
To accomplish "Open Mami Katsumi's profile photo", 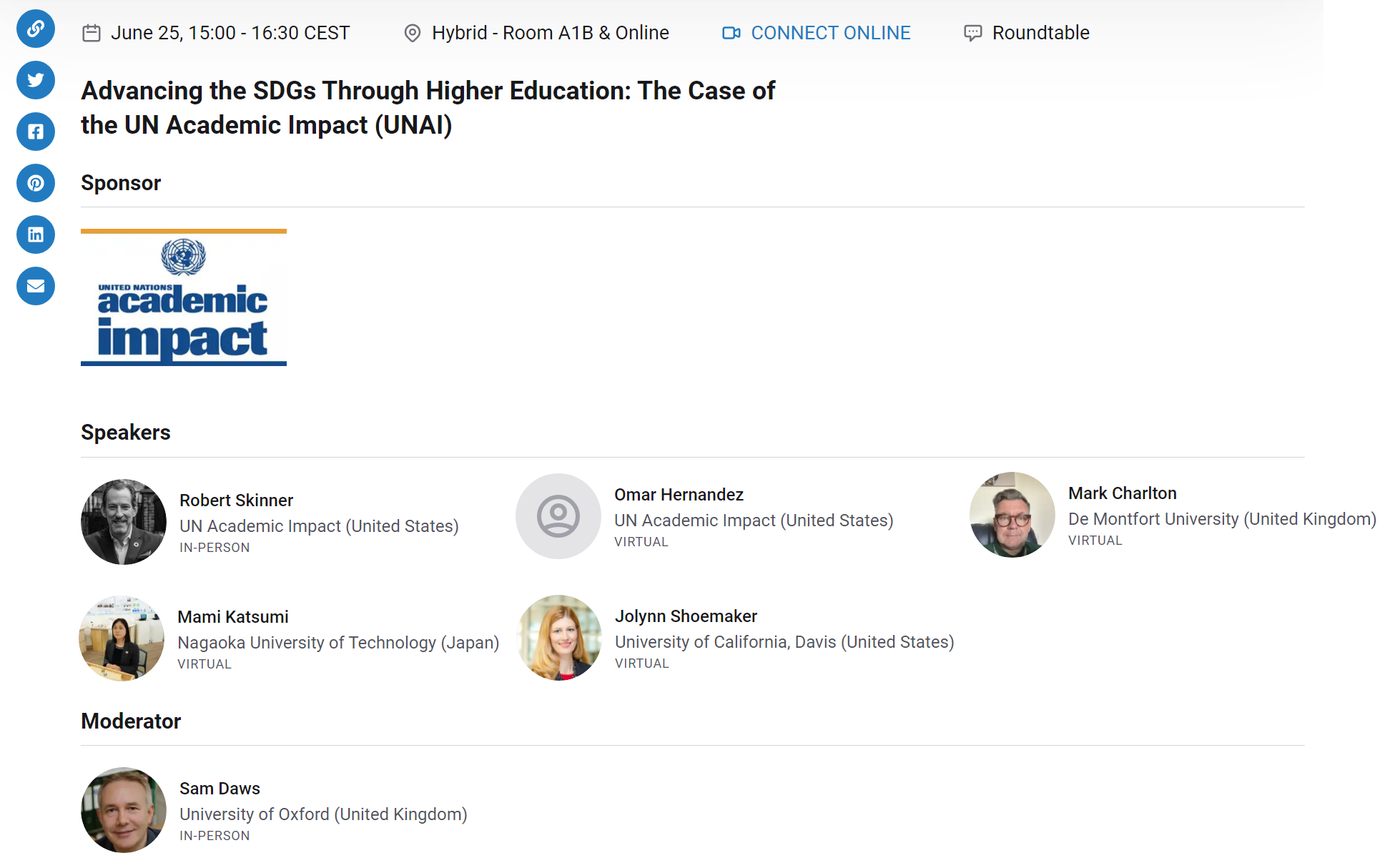I will tap(122, 638).
